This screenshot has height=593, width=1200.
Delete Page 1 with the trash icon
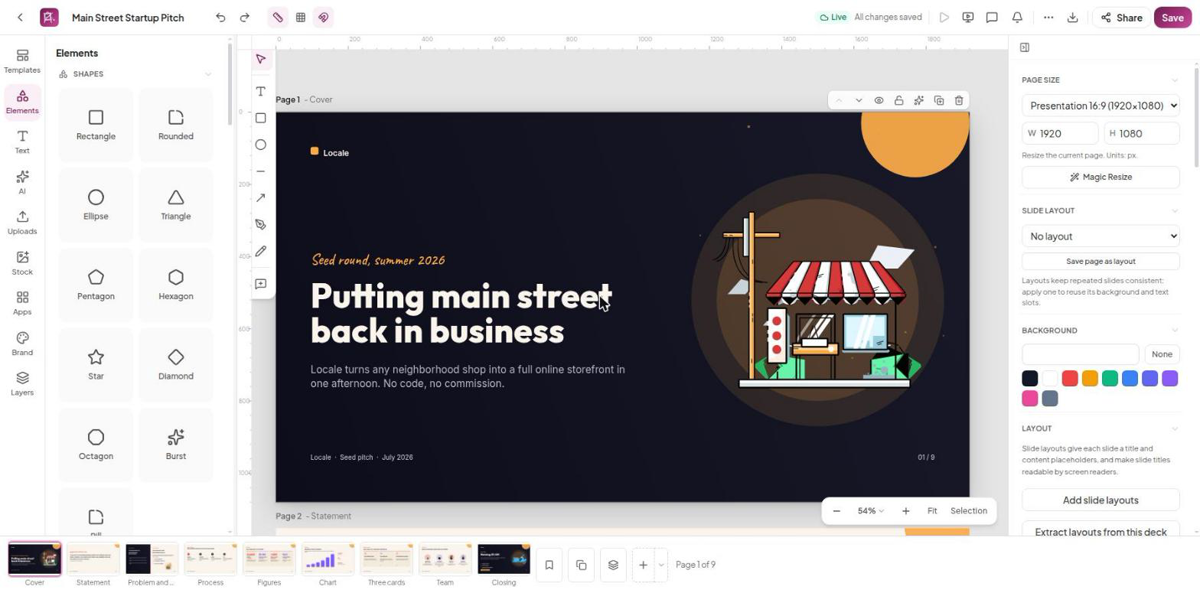click(959, 100)
